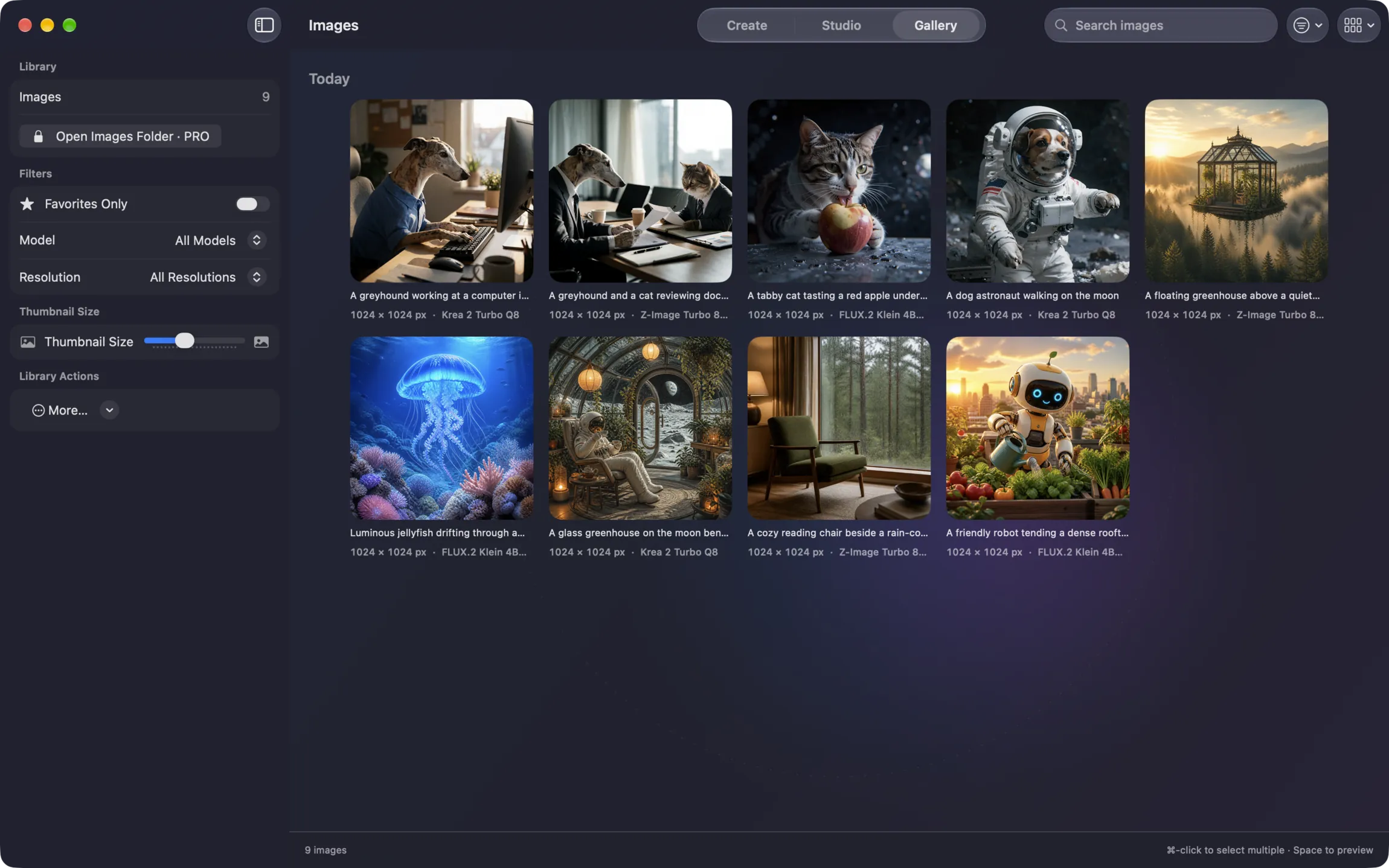This screenshot has height=868, width=1389.
Task: Expand the More... chevron in Library Actions
Action: tap(109, 410)
